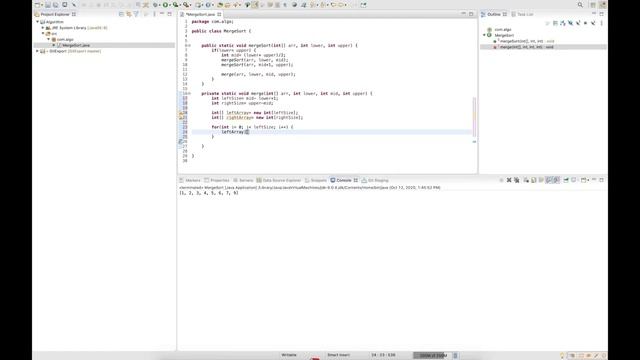Select the Project Explorer tab
Screen dimensions: 640x360
point(55,14)
